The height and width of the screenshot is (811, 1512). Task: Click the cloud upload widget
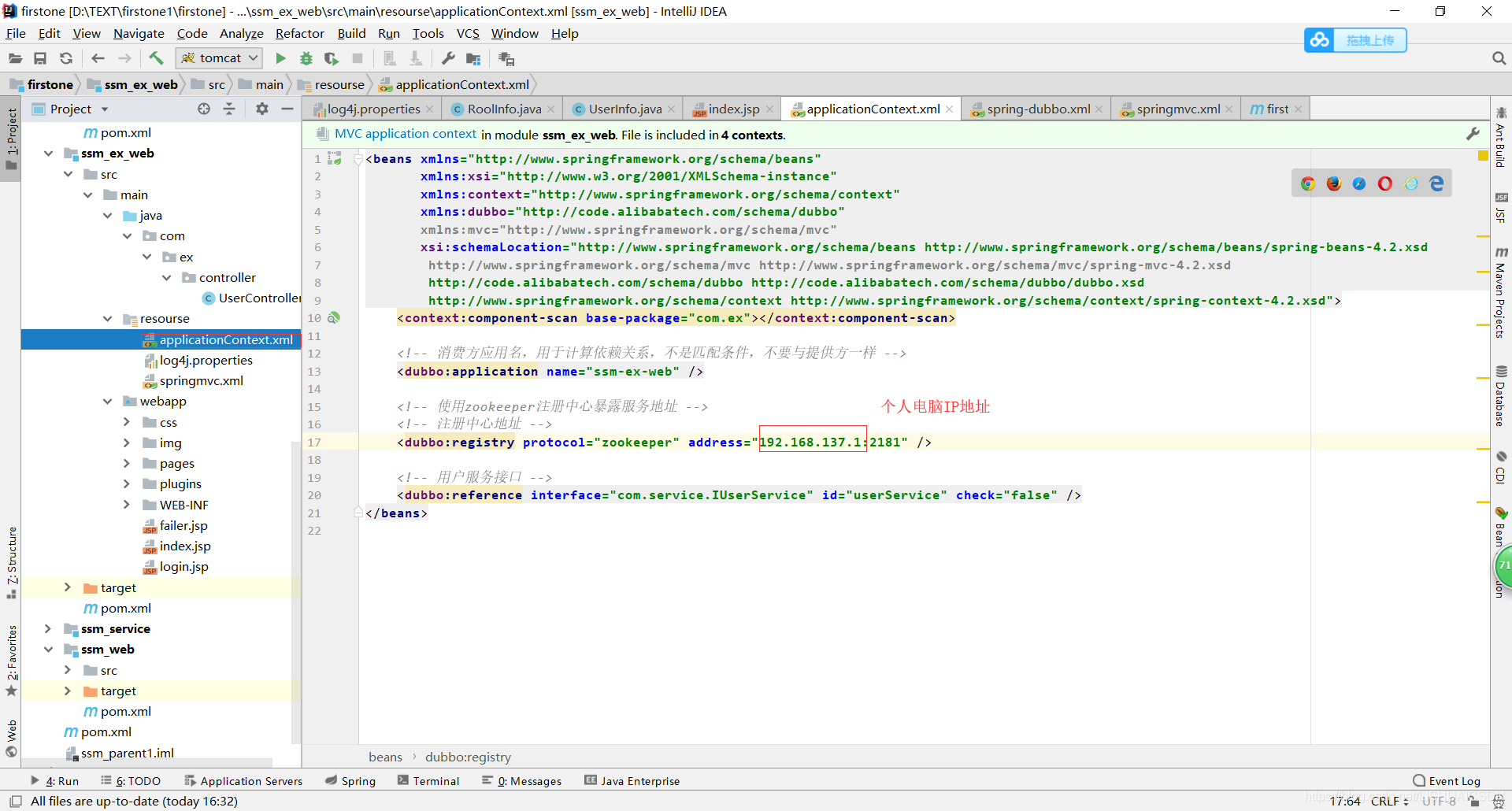click(x=1355, y=40)
